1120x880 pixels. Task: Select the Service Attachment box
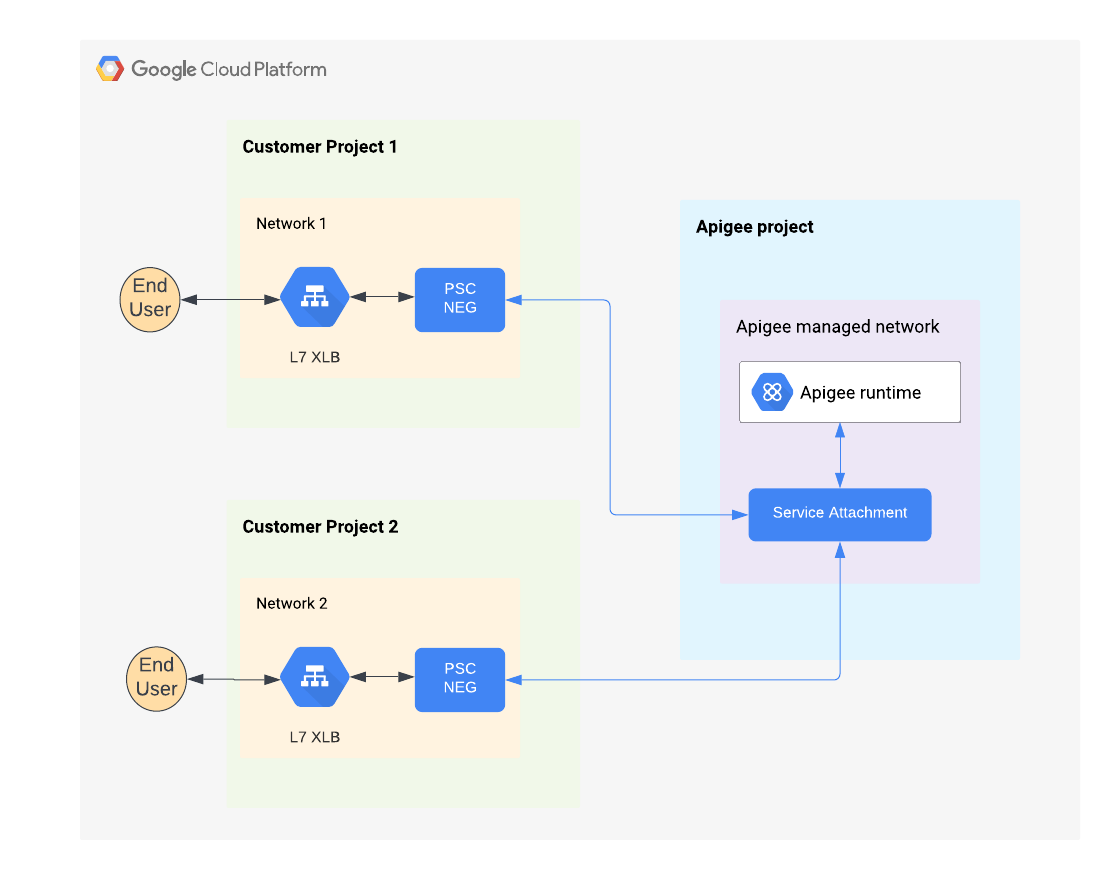840,514
